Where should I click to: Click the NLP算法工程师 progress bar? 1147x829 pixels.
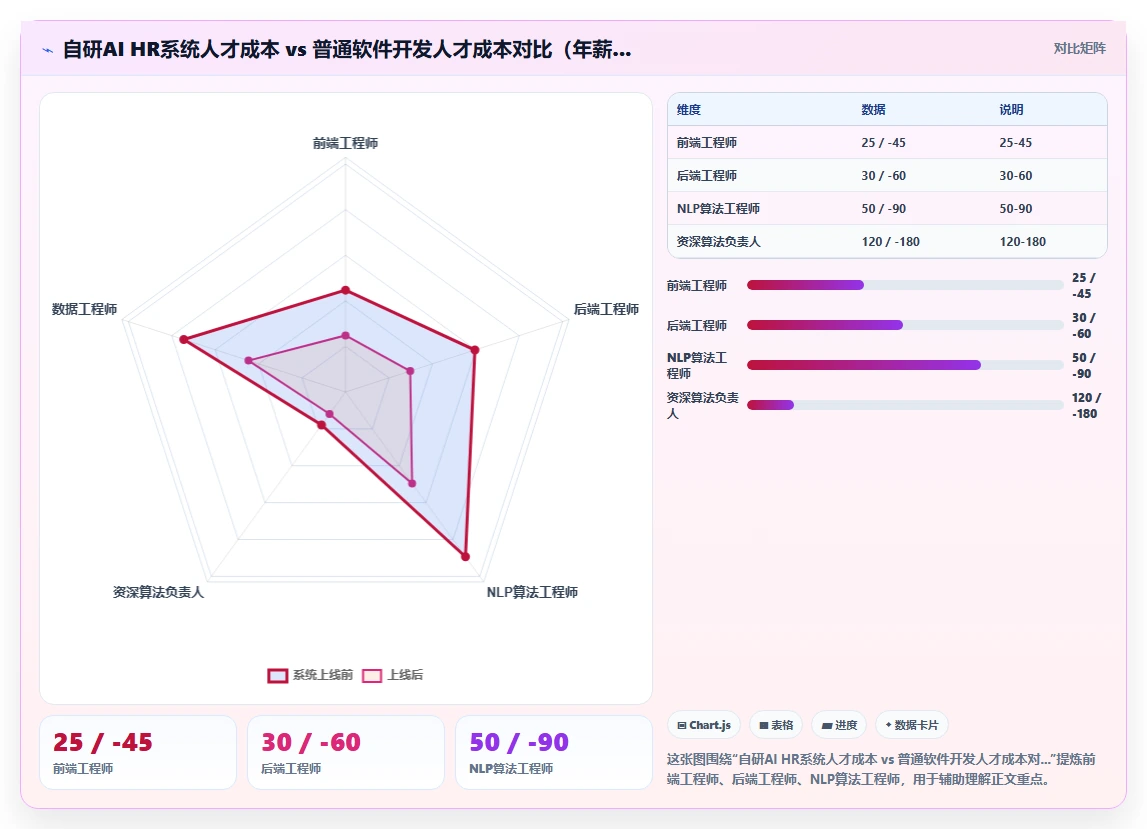click(905, 365)
